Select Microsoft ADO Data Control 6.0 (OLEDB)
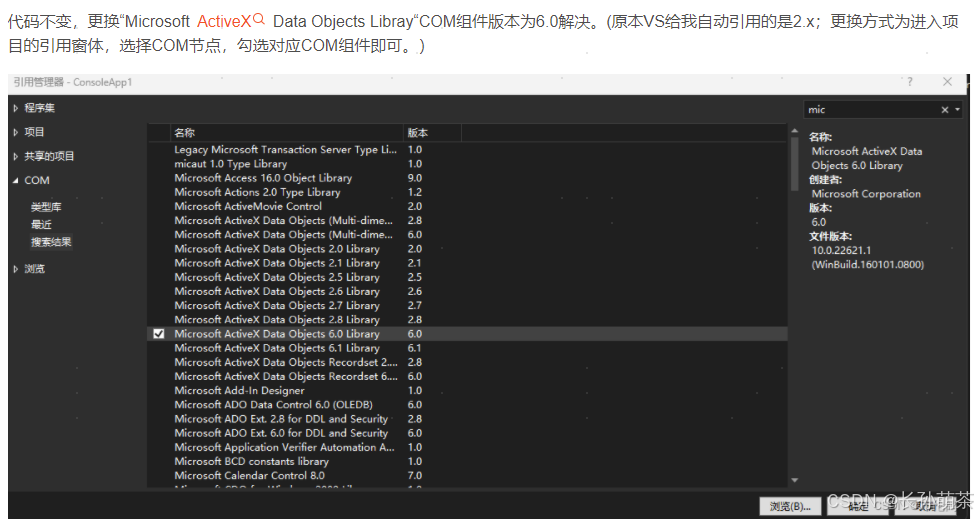The width and height of the screenshot is (978, 519). (x=467, y=405)
